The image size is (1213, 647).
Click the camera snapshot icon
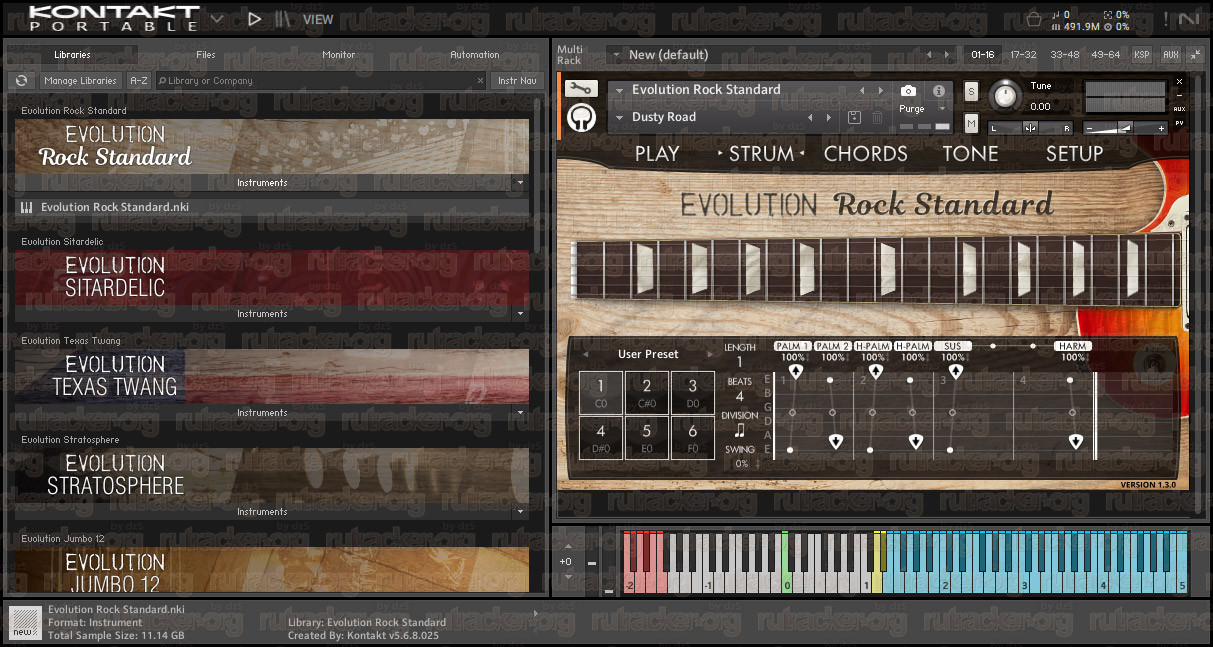tap(908, 90)
